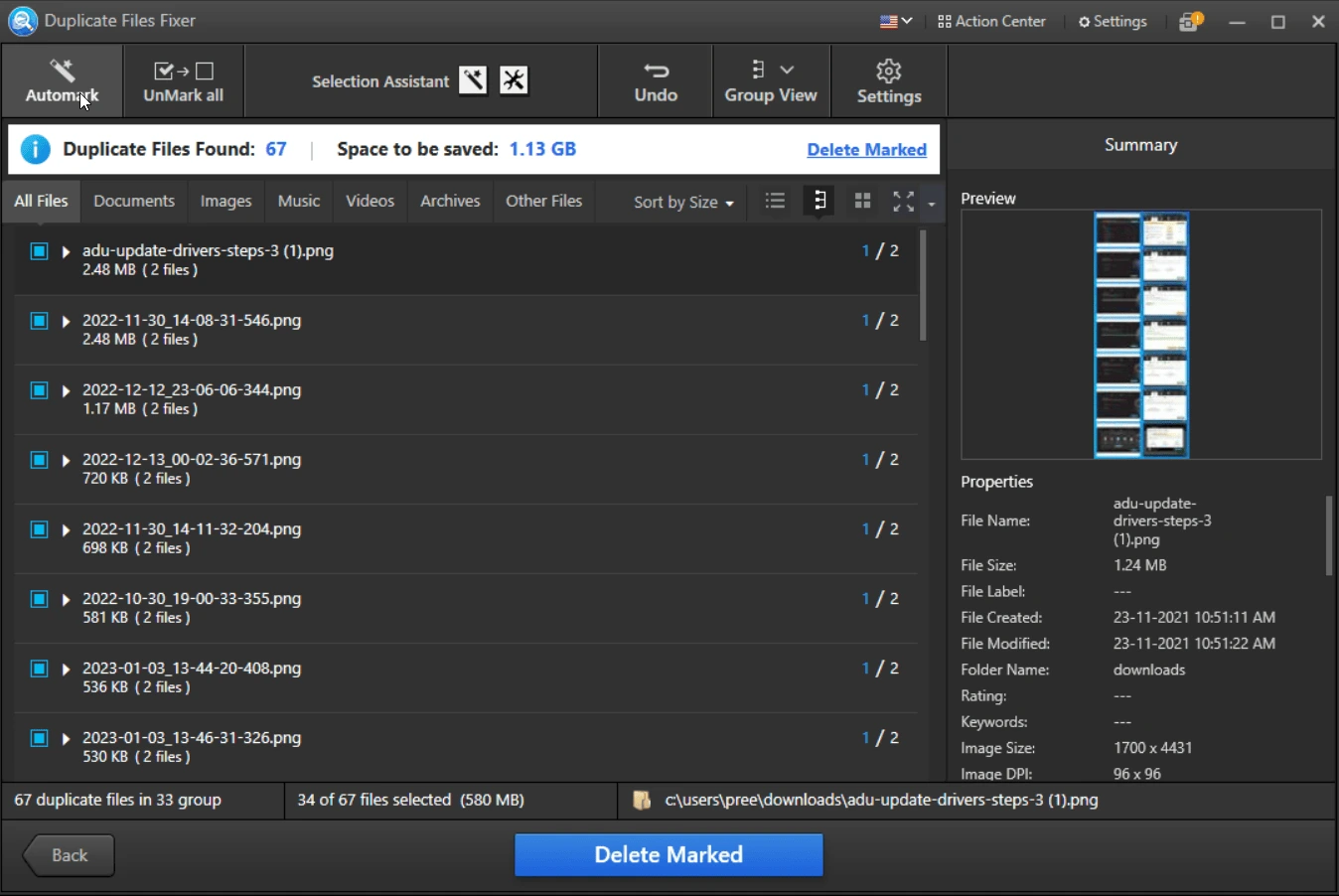The width and height of the screenshot is (1339, 896).
Task: Open Selection Assistant wand icon
Action: click(473, 80)
